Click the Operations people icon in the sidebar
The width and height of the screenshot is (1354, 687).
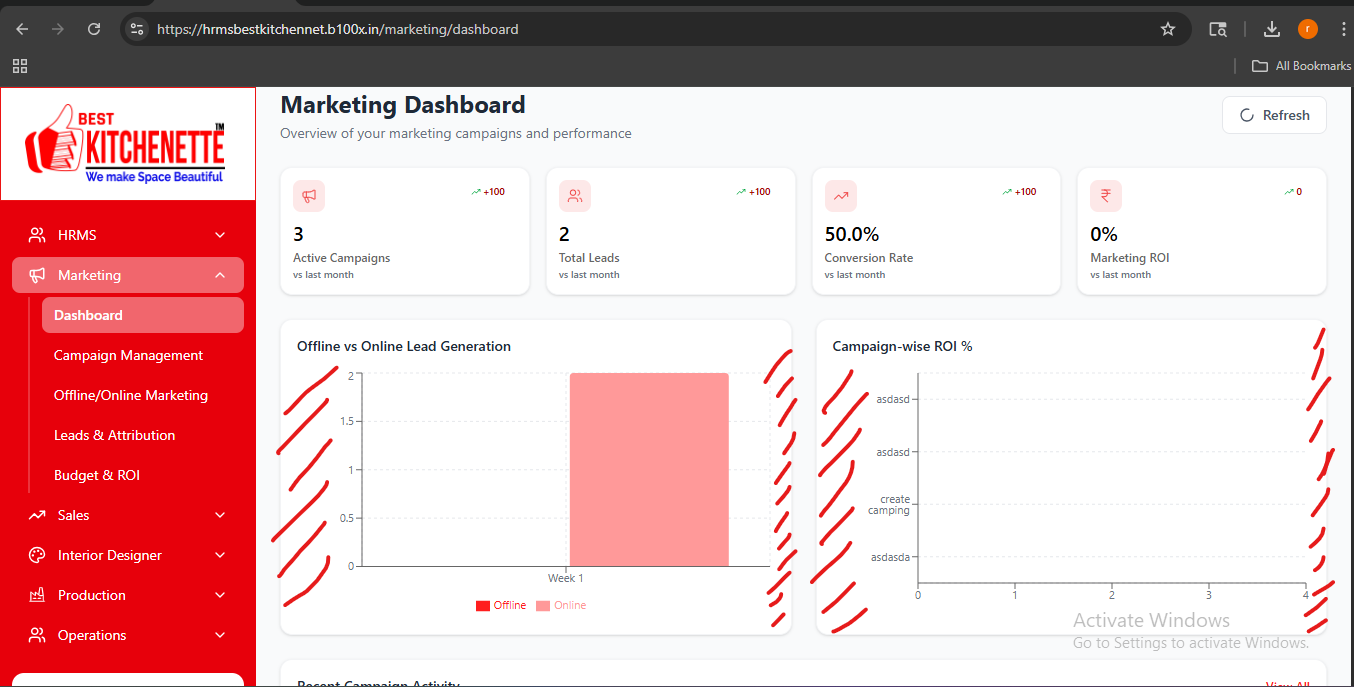37,635
